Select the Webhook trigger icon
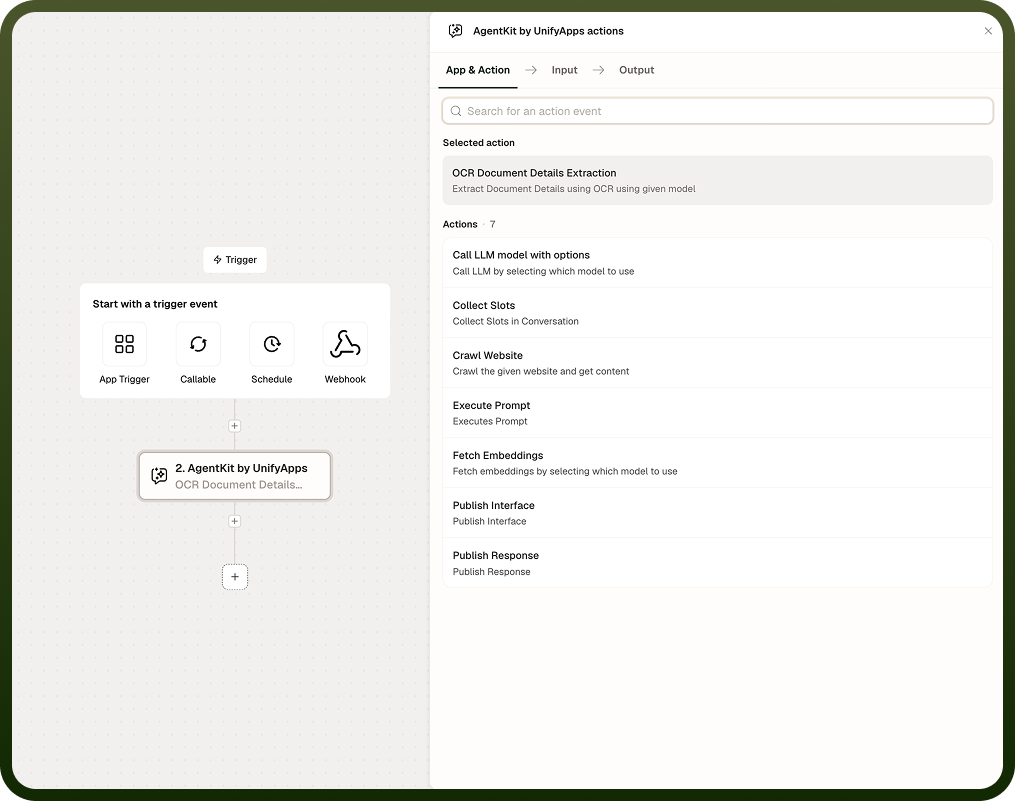The width and height of the screenshot is (1015, 801). 345,344
